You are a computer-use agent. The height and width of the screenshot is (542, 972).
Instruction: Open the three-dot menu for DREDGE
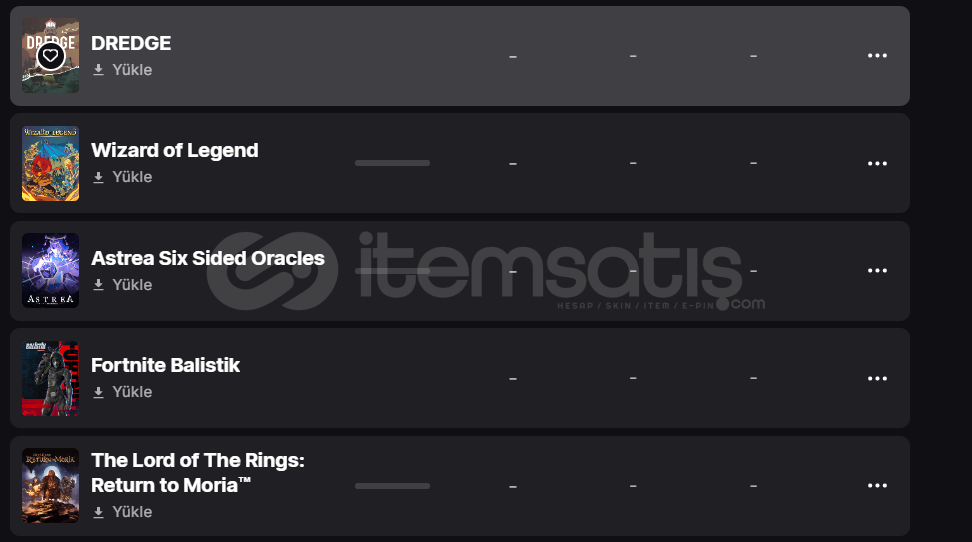[x=877, y=56]
